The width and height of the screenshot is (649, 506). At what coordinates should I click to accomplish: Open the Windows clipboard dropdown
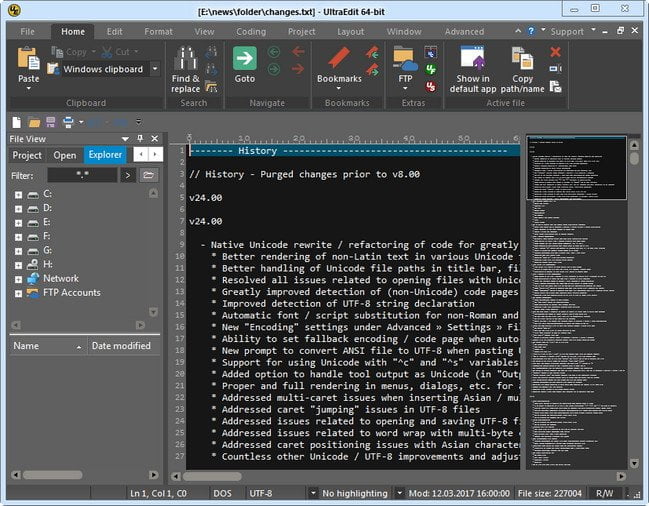(x=155, y=69)
